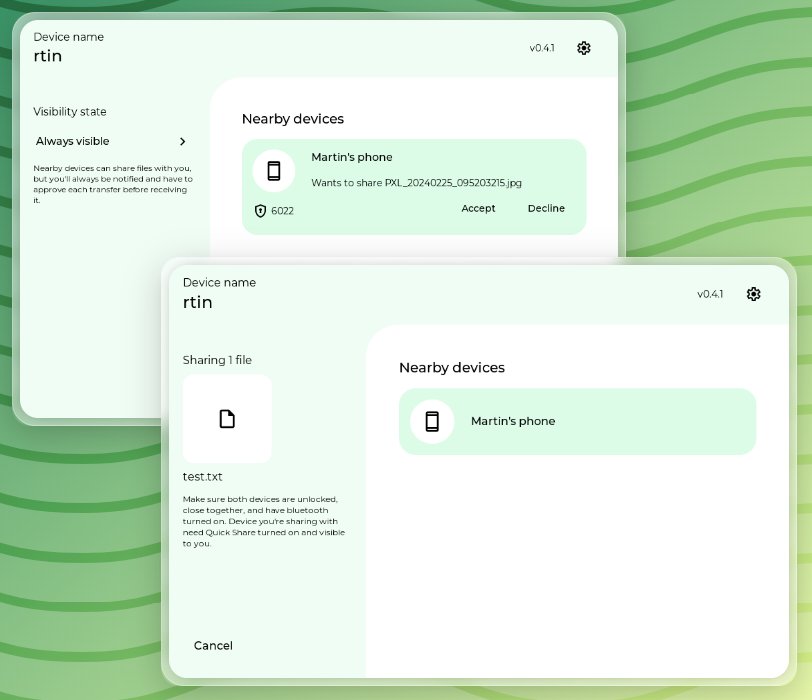
Task: Click the test.txt filename label
Action: pos(203,476)
